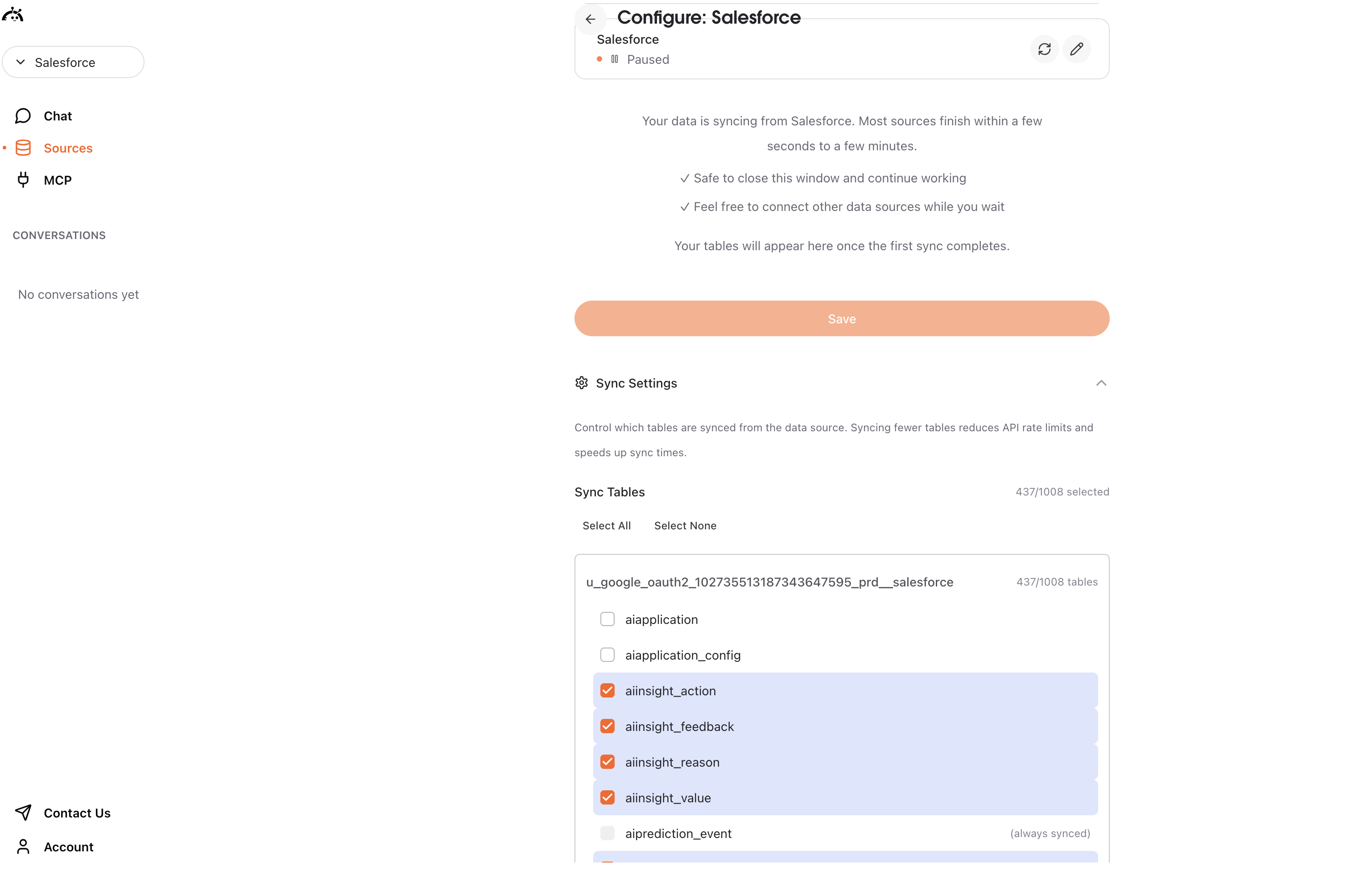The width and height of the screenshot is (1372, 875).
Task: Click the Select All link
Action: [606, 526]
